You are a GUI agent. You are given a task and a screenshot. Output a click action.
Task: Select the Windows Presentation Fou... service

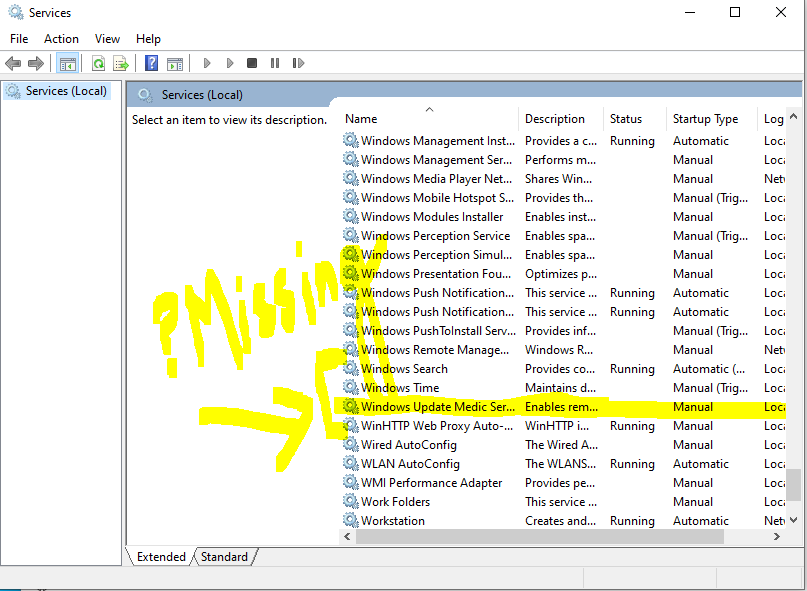(x=435, y=274)
